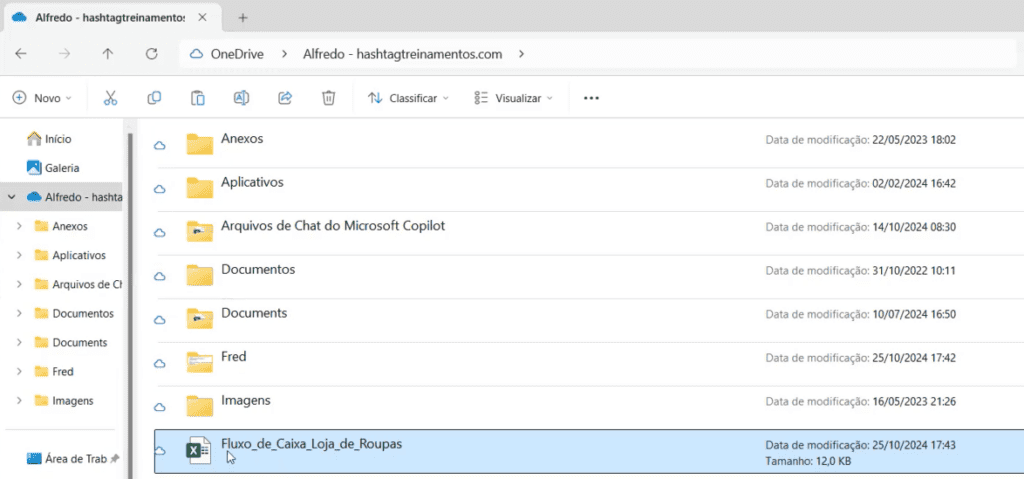The height and width of the screenshot is (479, 1024).
Task: Expand Imagens in the navigation tree
Action: click(x=20, y=401)
